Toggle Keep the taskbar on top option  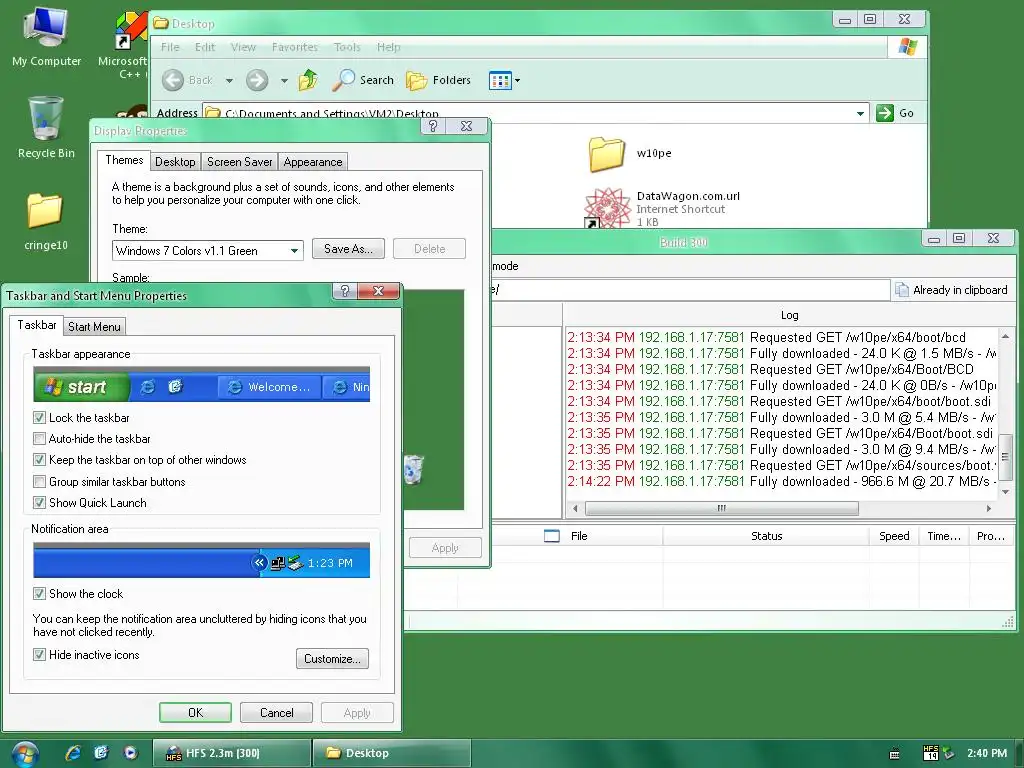click(39, 460)
